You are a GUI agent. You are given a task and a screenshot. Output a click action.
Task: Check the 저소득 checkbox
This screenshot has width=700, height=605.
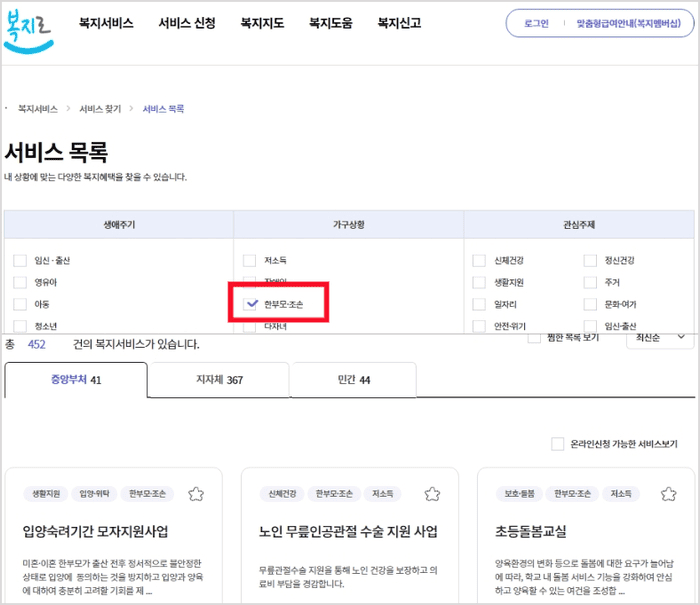(x=250, y=260)
